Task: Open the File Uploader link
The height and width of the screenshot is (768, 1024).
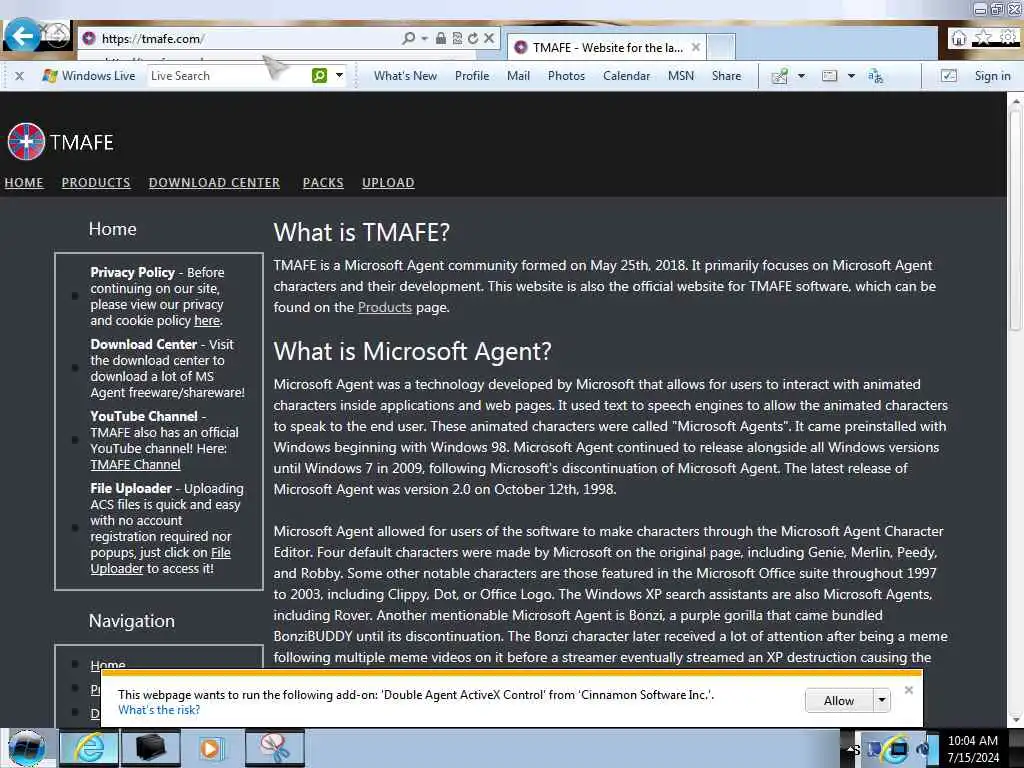Action: click(x=160, y=560)
